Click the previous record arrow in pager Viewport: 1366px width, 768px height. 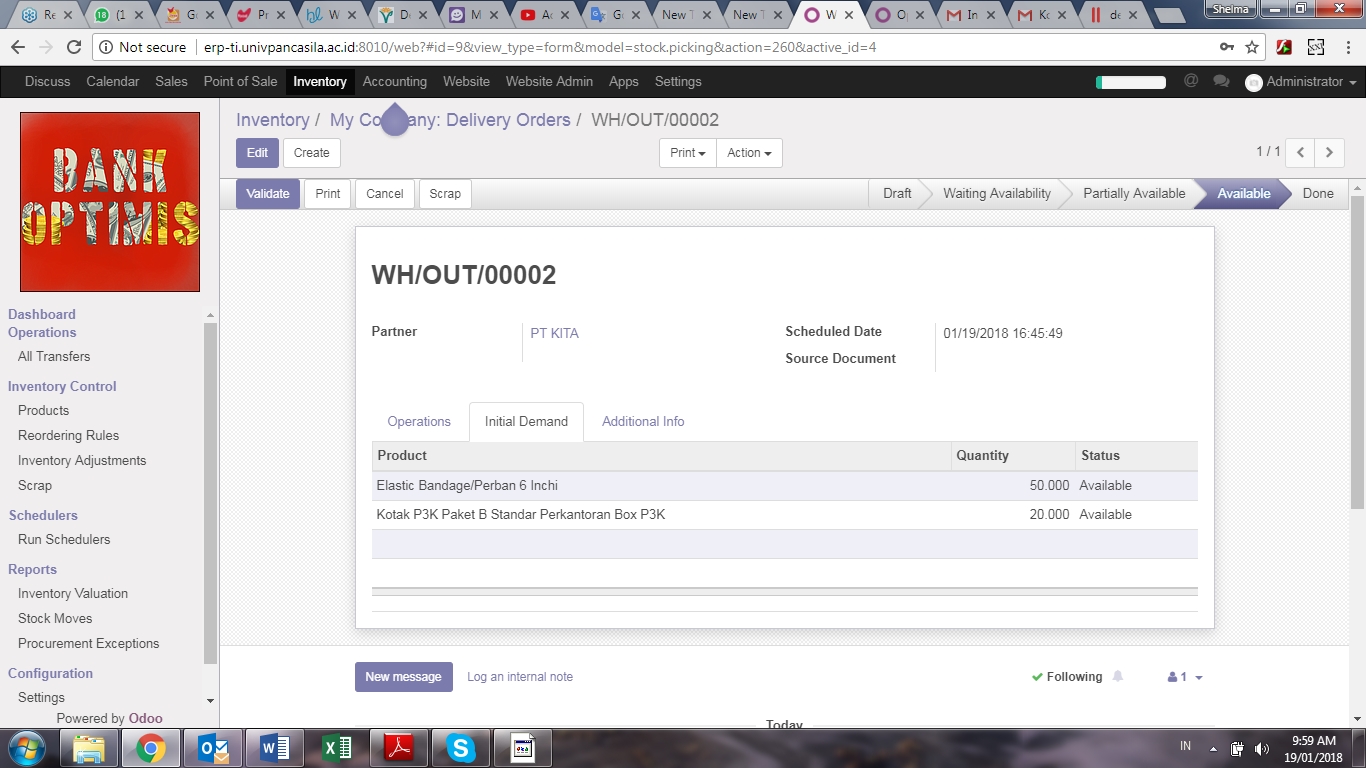[1300, 153]
